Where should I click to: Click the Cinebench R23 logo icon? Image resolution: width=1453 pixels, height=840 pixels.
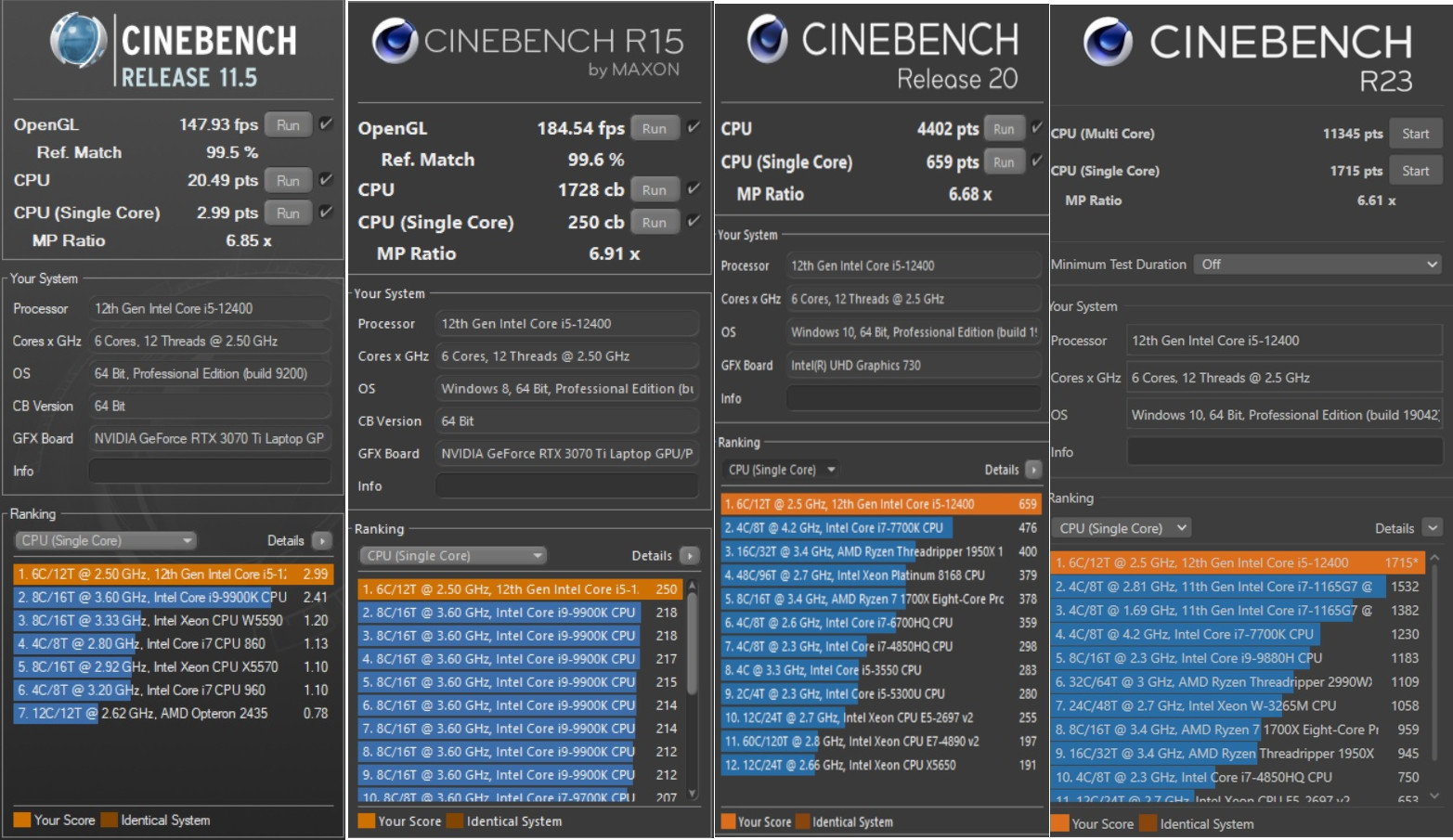click(1108, 42)
